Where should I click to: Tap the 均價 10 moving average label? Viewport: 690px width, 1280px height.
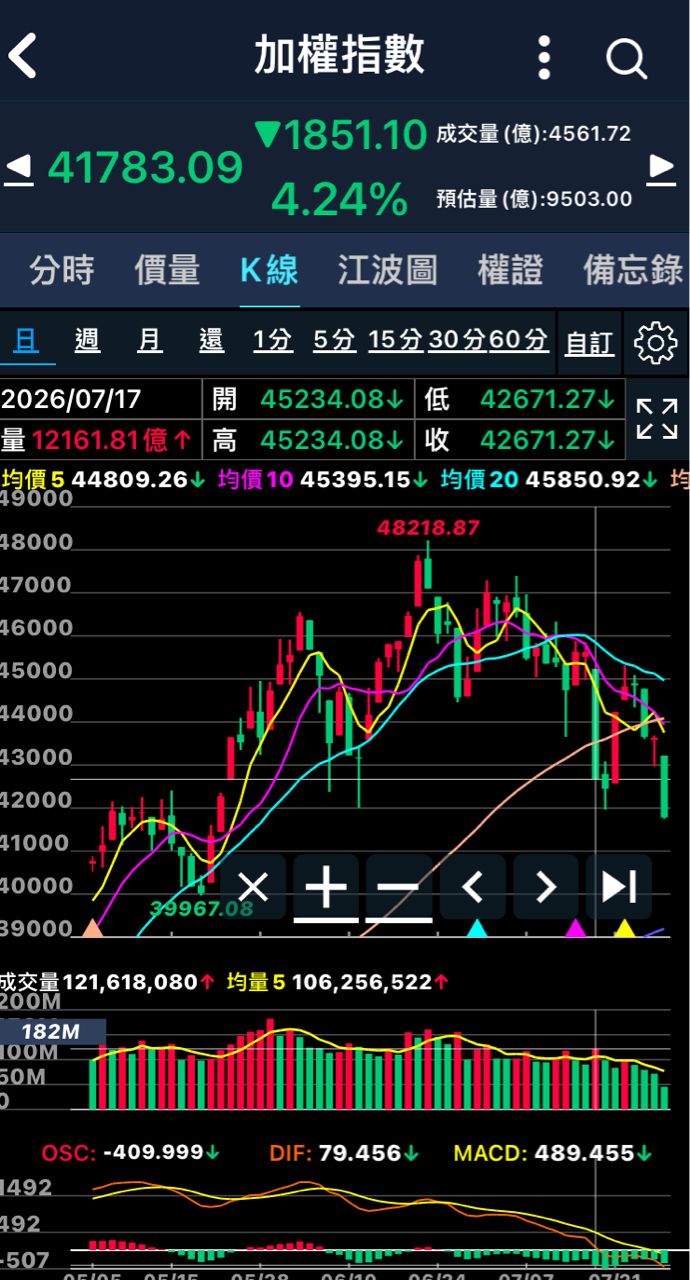point(324,480)
